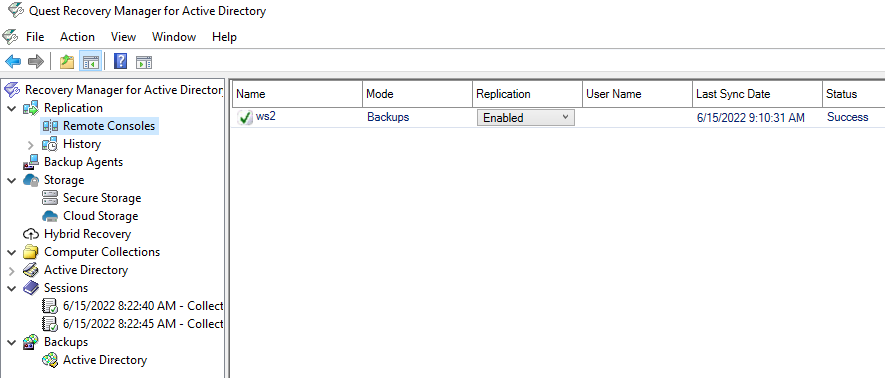This screenshot has height=378, width=888.
Task: Select the Computer Collections tree label
Action: [x=102, y=252]
